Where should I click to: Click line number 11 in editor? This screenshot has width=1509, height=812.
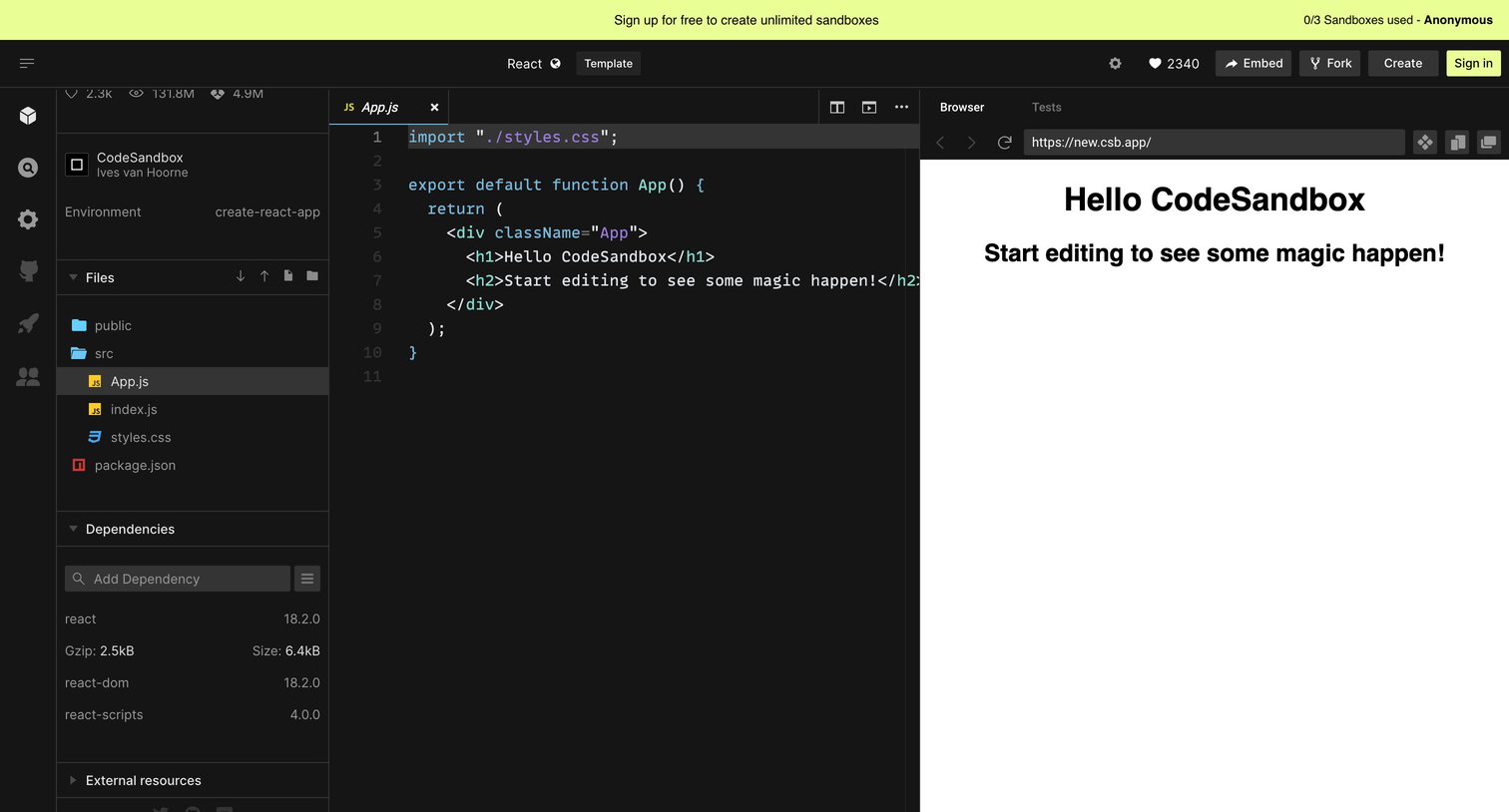[x=372, y=376]
